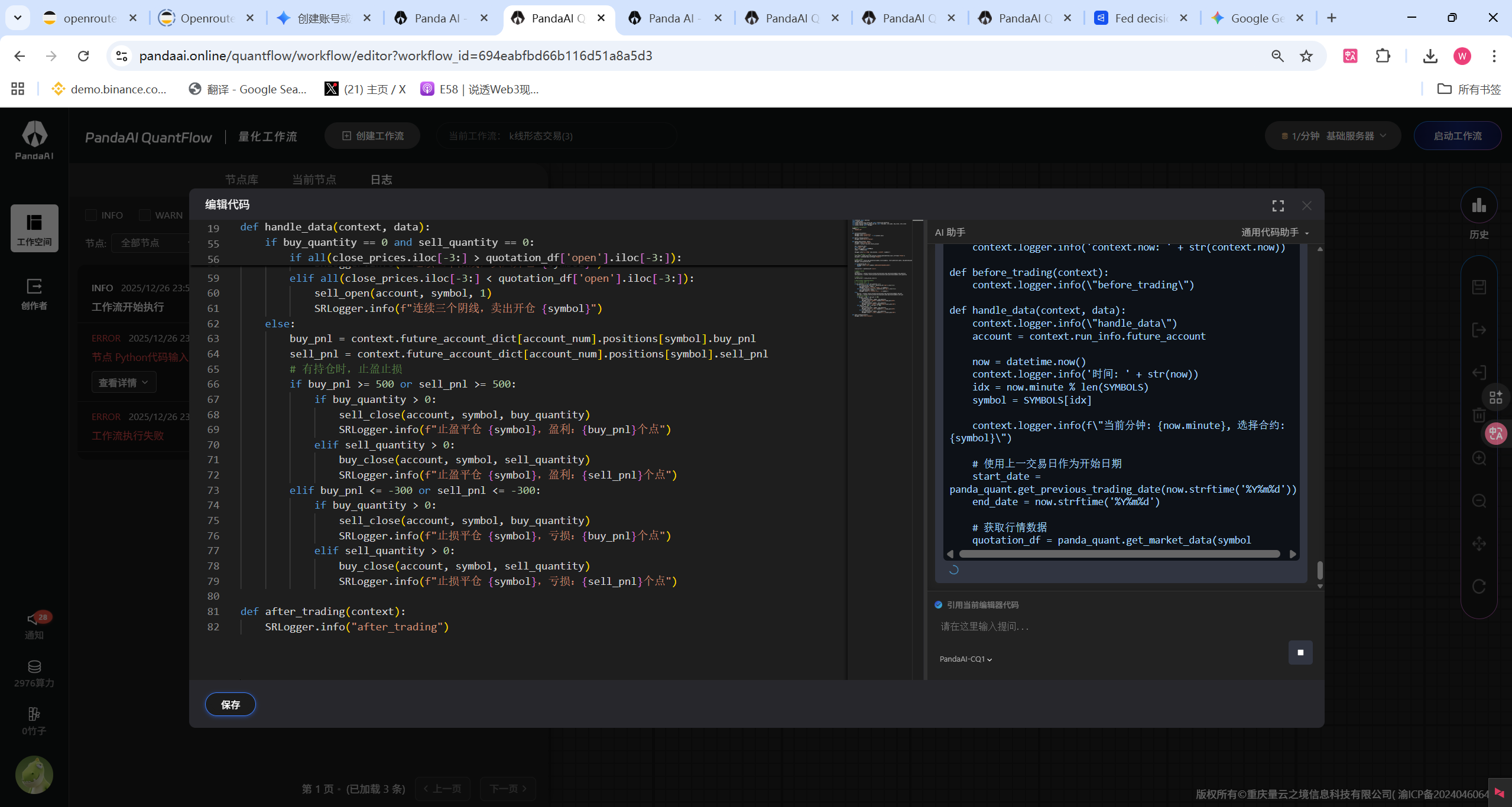
Task: Open the Chrome profile avatar W
Action: [x=1462, y=56]
